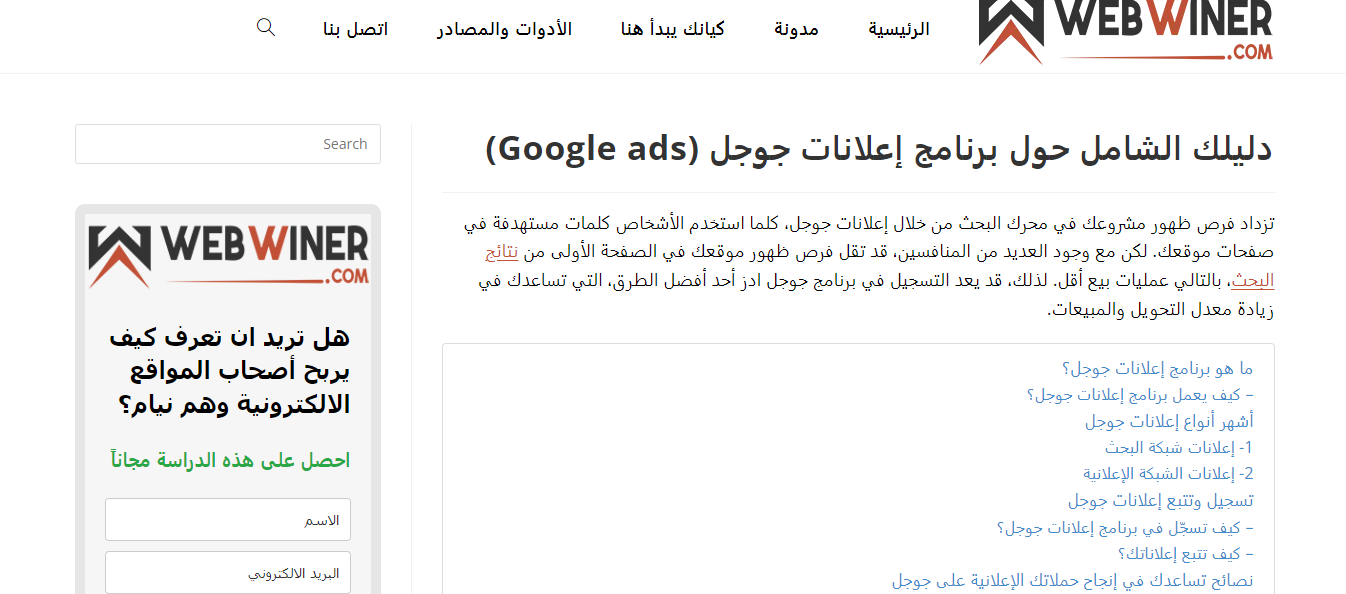Screen dimensions: 1346x594
Task: Click the WebWiner logo in sidebar widget
Action: point(228,256)
